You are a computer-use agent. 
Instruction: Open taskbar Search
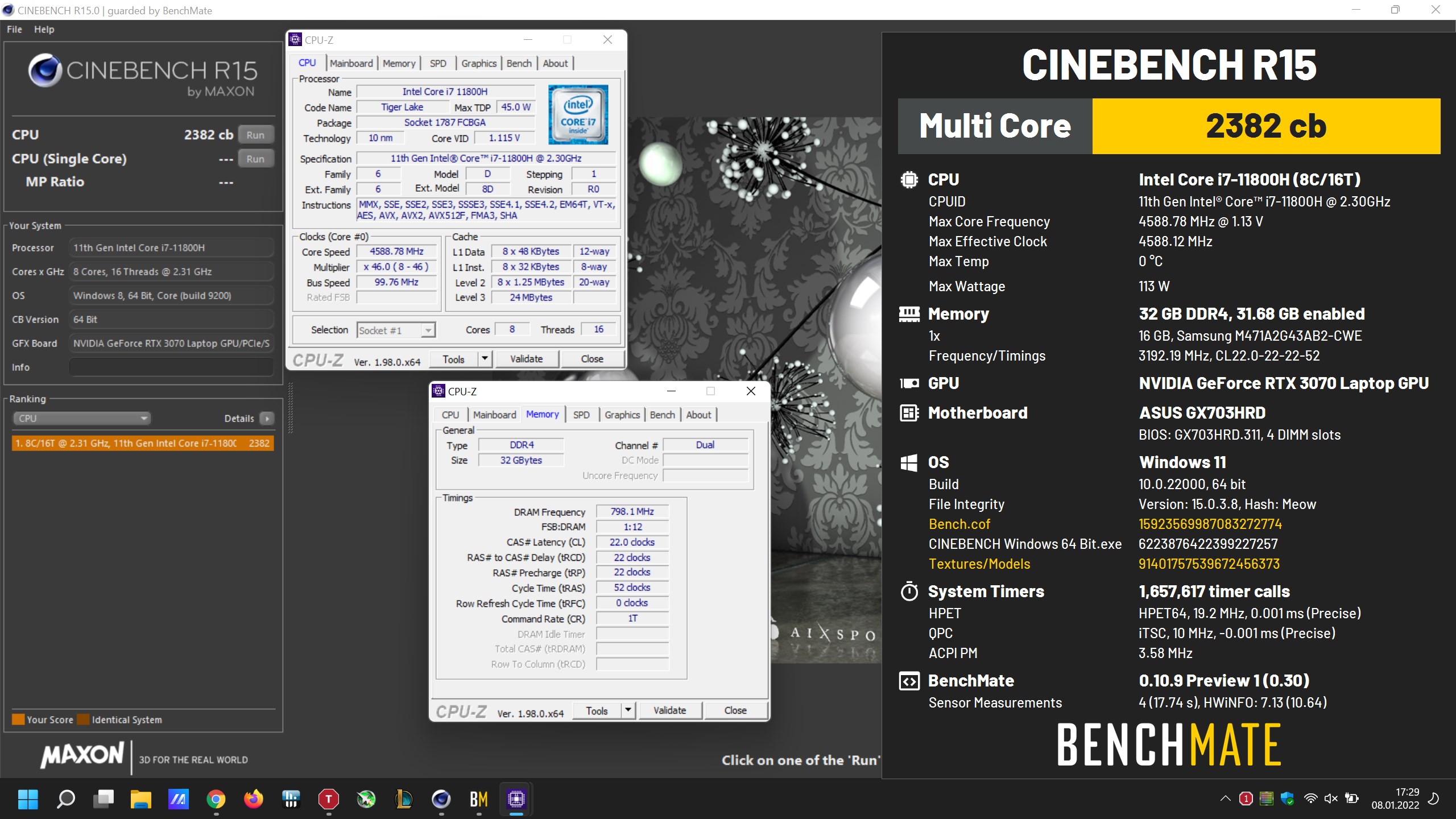point(66,799)
